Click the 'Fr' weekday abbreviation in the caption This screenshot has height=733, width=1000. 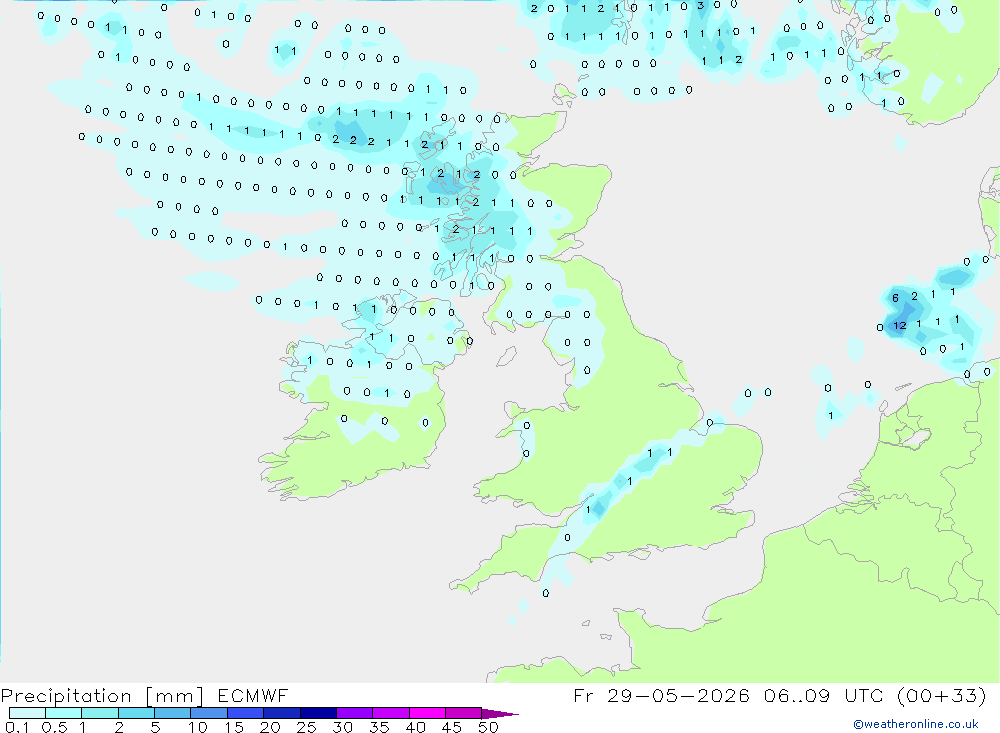click(583, 695)
